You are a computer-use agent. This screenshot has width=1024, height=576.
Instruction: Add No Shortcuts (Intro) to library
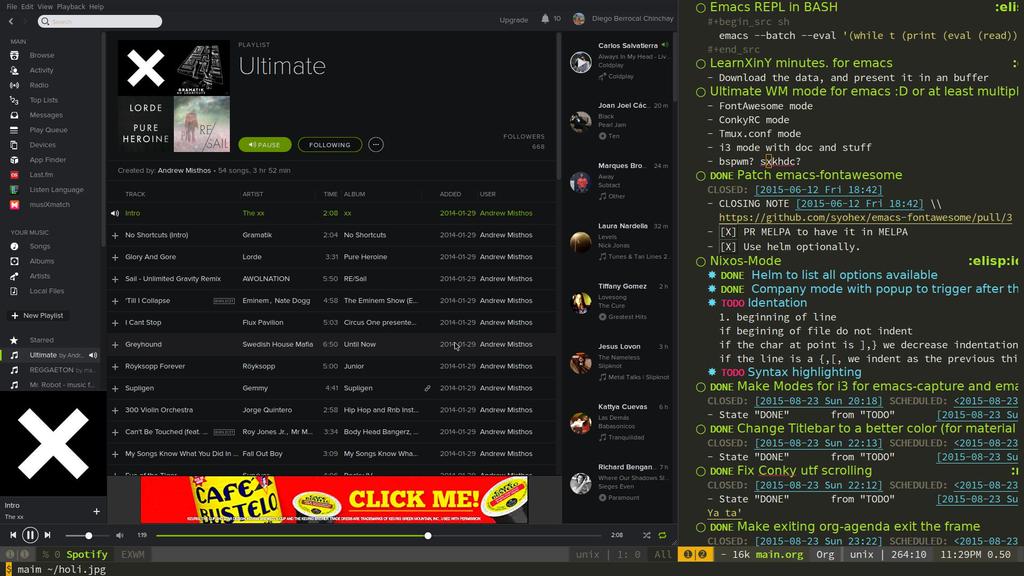[x=115, y=235]
